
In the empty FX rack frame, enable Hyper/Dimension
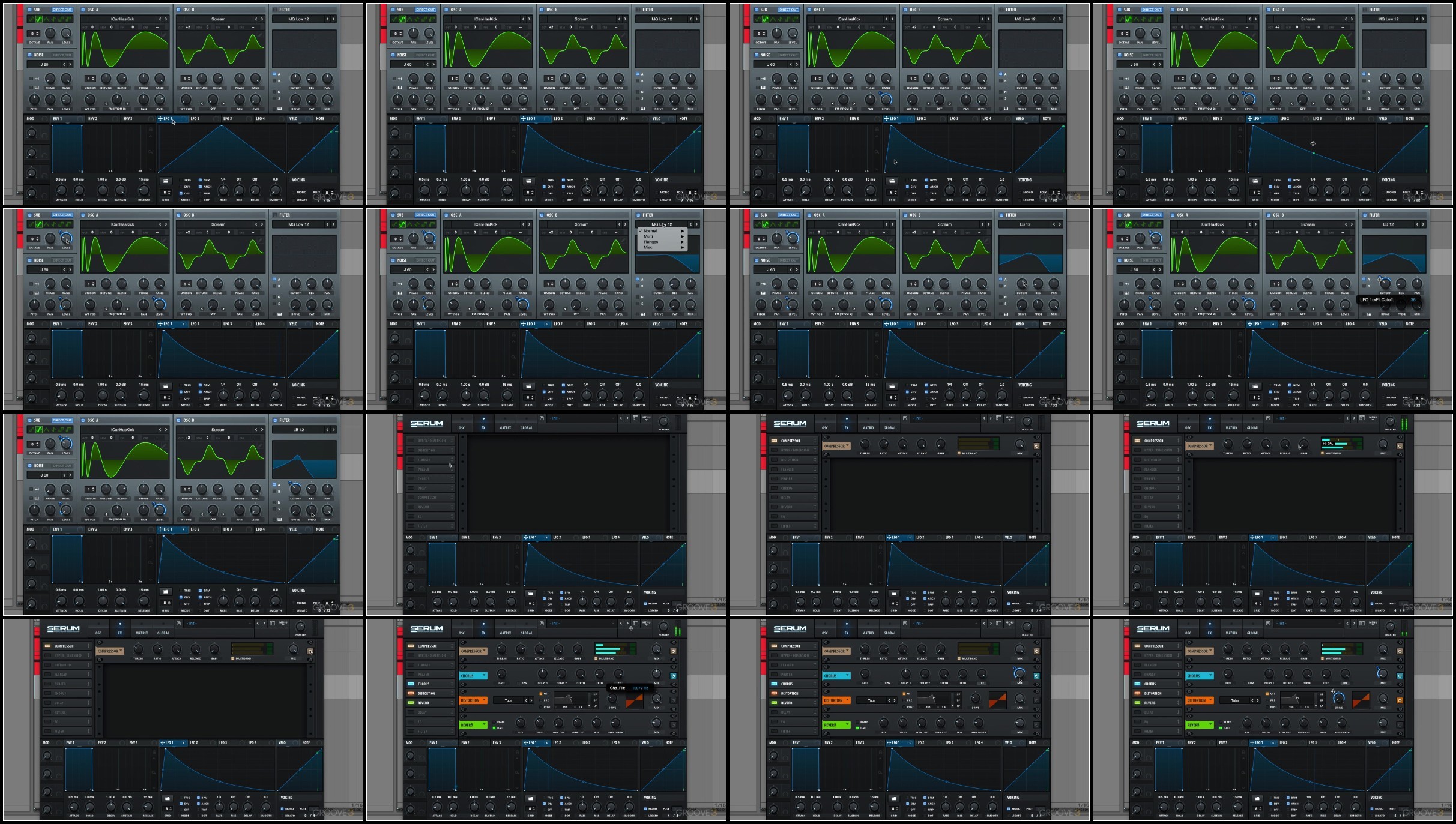[411, 441]
